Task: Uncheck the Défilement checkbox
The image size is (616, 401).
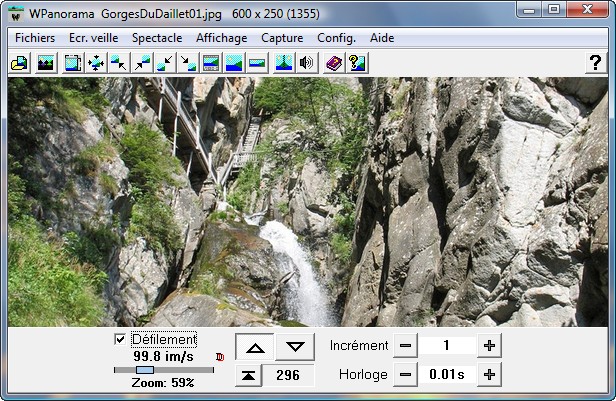Action: [120, 339]
